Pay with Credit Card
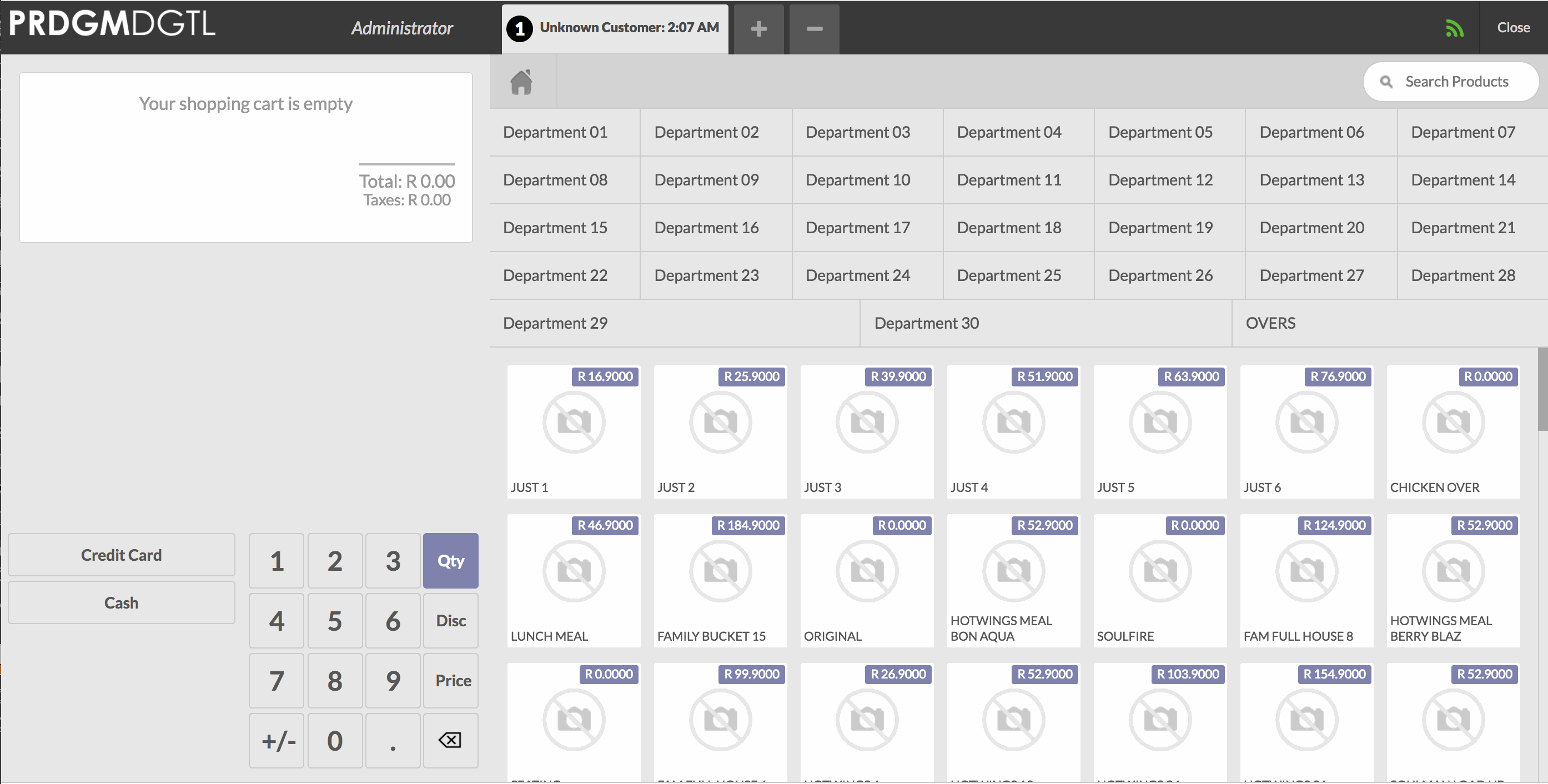Screen dimensions: 1548x784 point(122,555)
